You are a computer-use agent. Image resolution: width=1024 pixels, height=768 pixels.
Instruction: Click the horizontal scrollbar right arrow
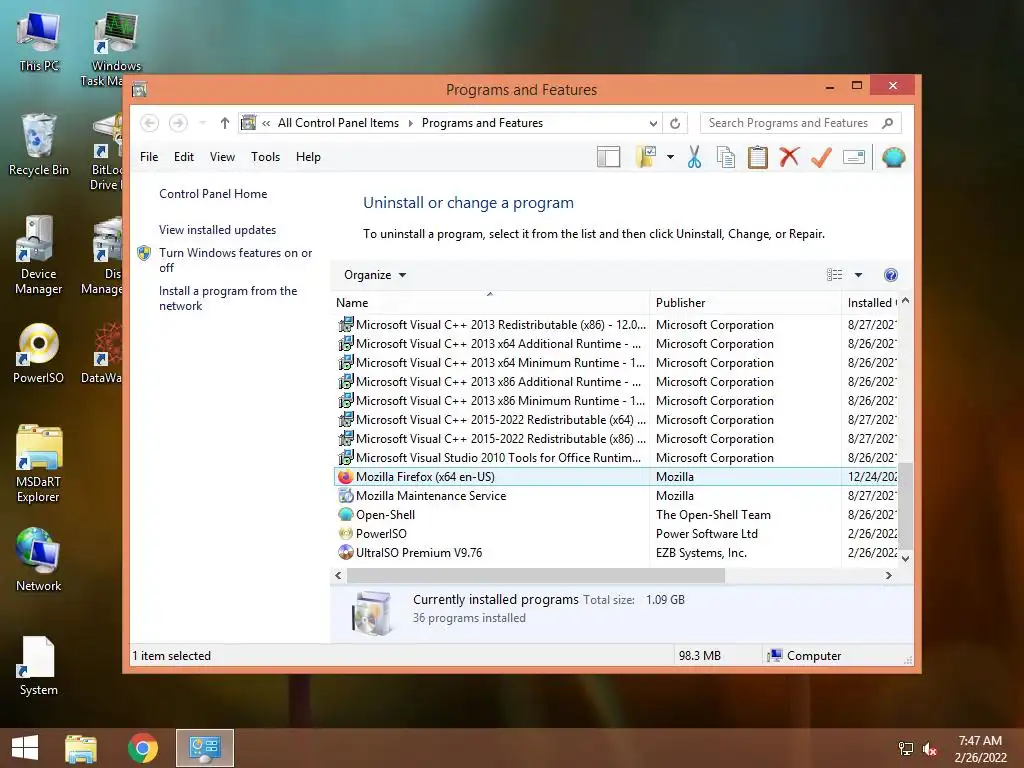(888, 575)
